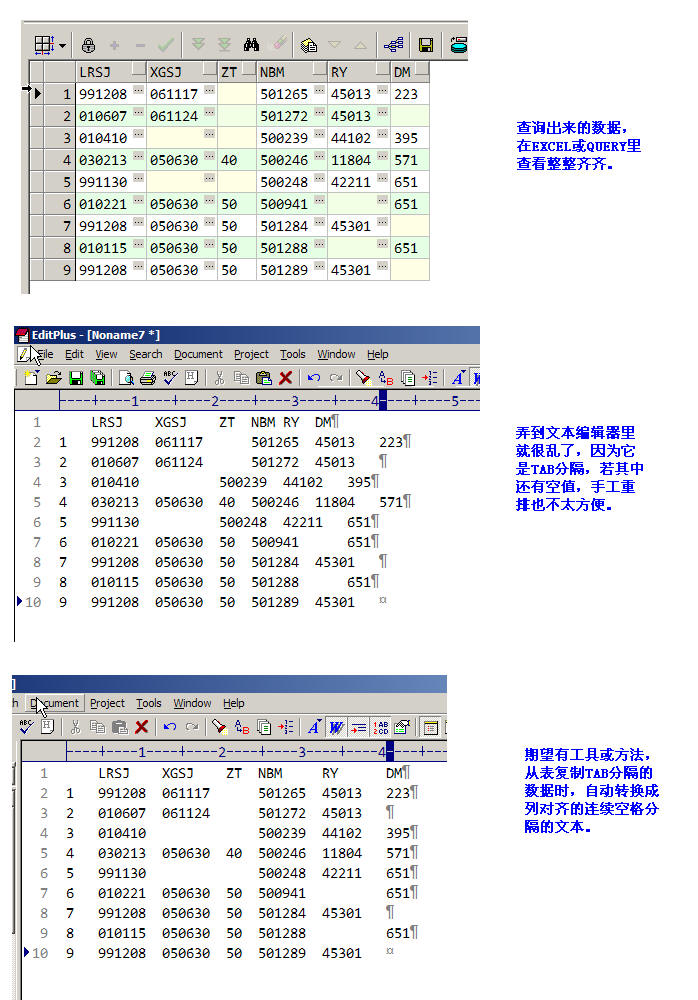
Task: Click the blue hierarchy linked query icon
Action: point(394,45)
